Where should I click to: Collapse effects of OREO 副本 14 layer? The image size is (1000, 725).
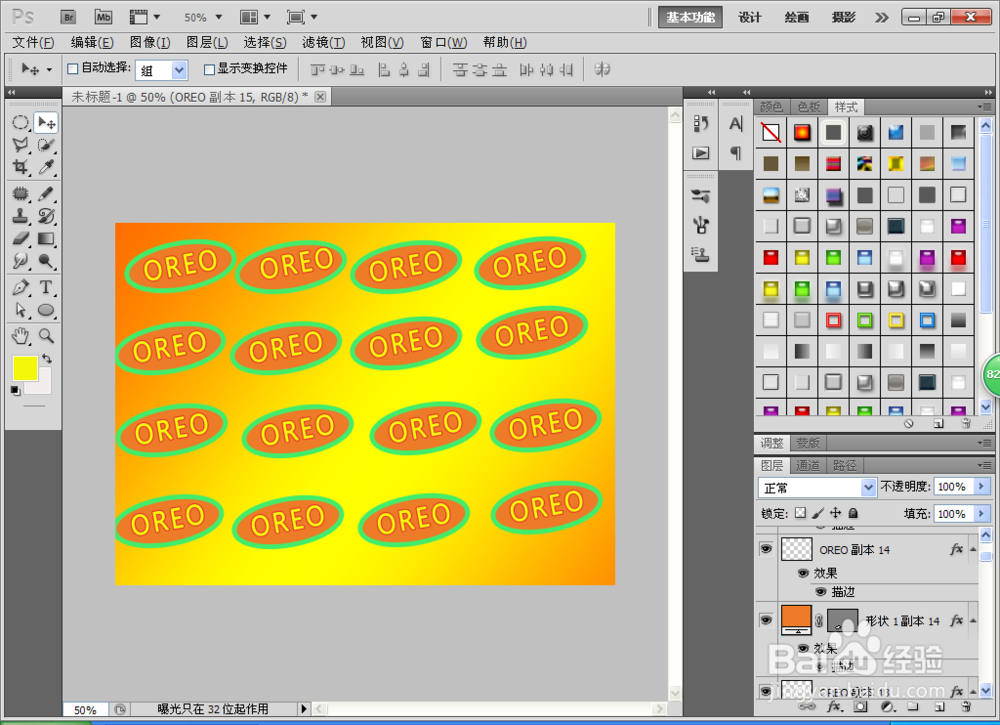click(973, 550)
